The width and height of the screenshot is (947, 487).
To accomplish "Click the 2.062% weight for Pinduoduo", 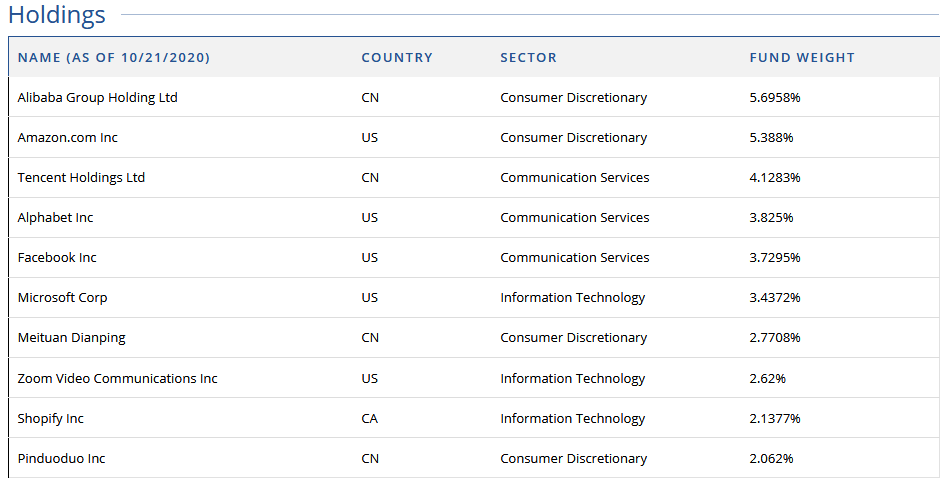I will [x=771, y=459].
